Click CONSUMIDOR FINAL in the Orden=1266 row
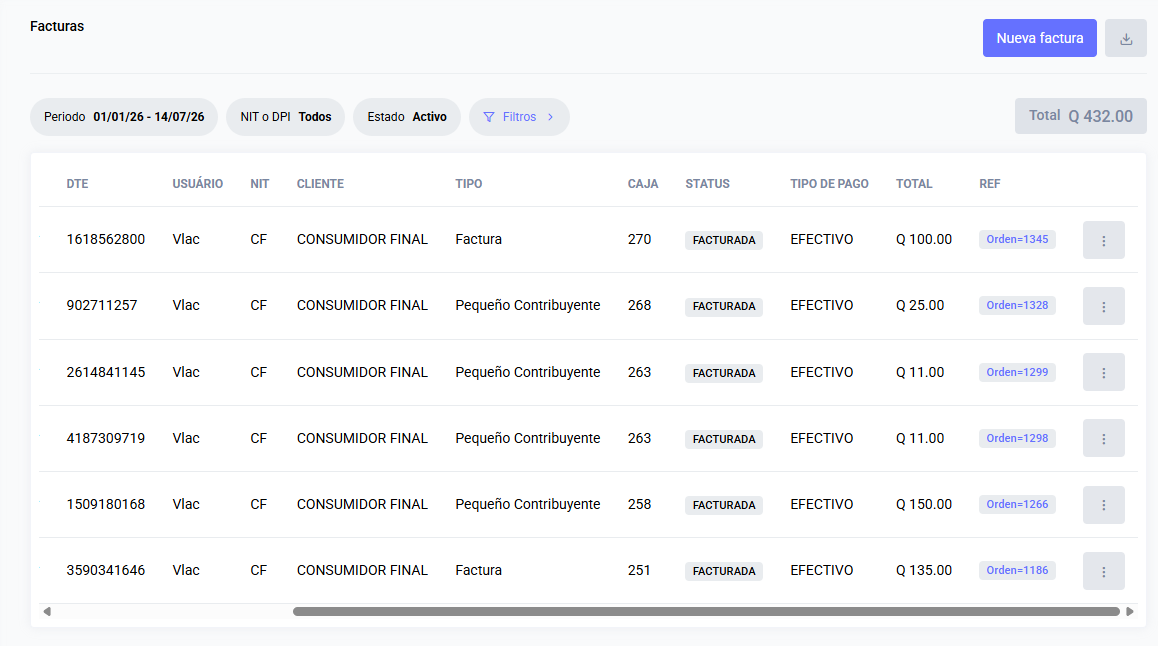The width and height of the screenshot is (1158, 646). [363, 504]
